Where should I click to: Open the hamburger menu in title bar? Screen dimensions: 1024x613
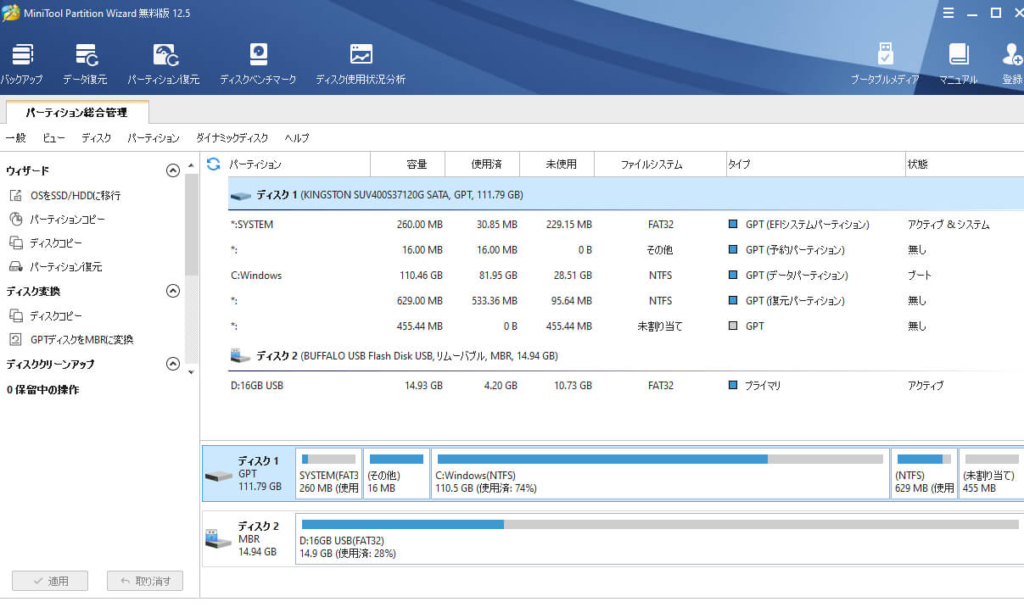pyautogui.click(x=948, y=13)
